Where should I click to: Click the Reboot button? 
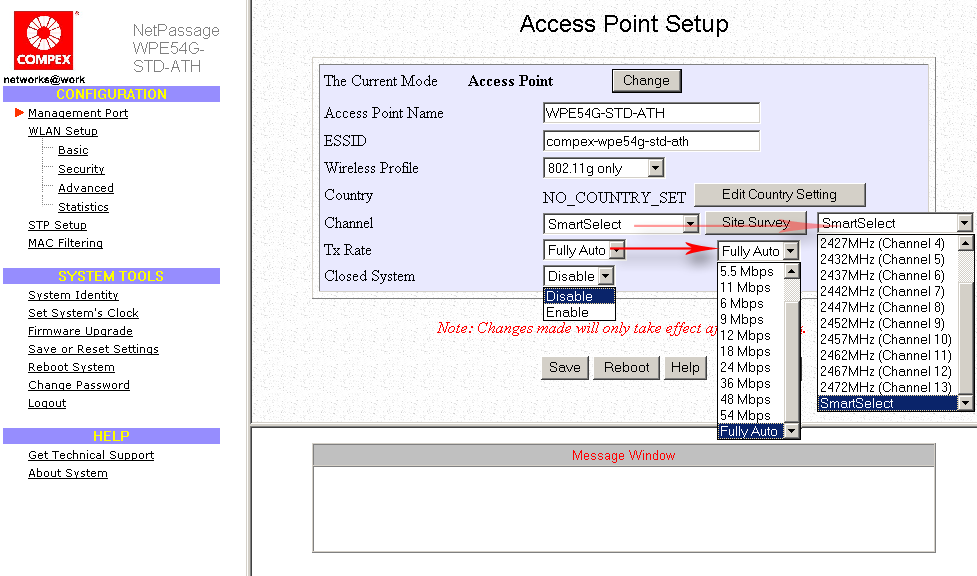(x=626, y=368)
